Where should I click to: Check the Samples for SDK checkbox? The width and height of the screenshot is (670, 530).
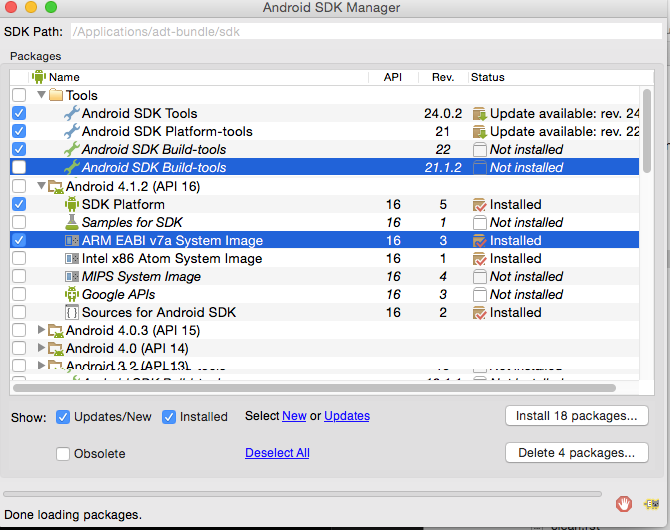pyautogui.click(x=19, y=222)
